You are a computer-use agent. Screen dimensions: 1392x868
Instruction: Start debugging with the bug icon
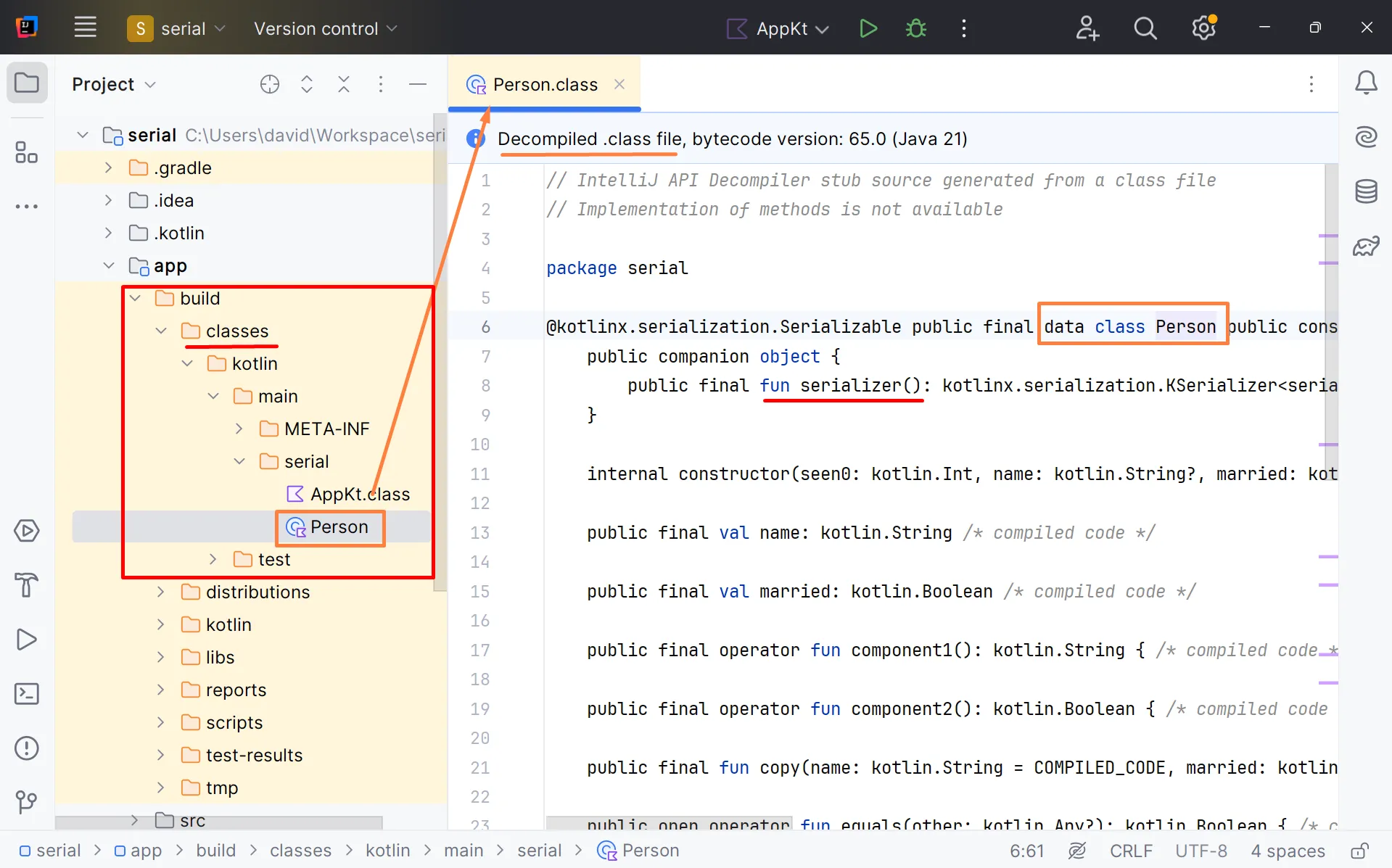tap(915, 28)
